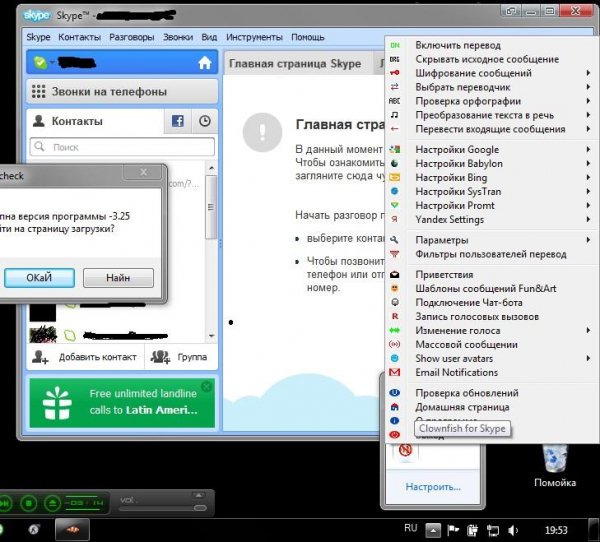
Task: Click the funnel icon for user filters
Action: tap(395, 254)
